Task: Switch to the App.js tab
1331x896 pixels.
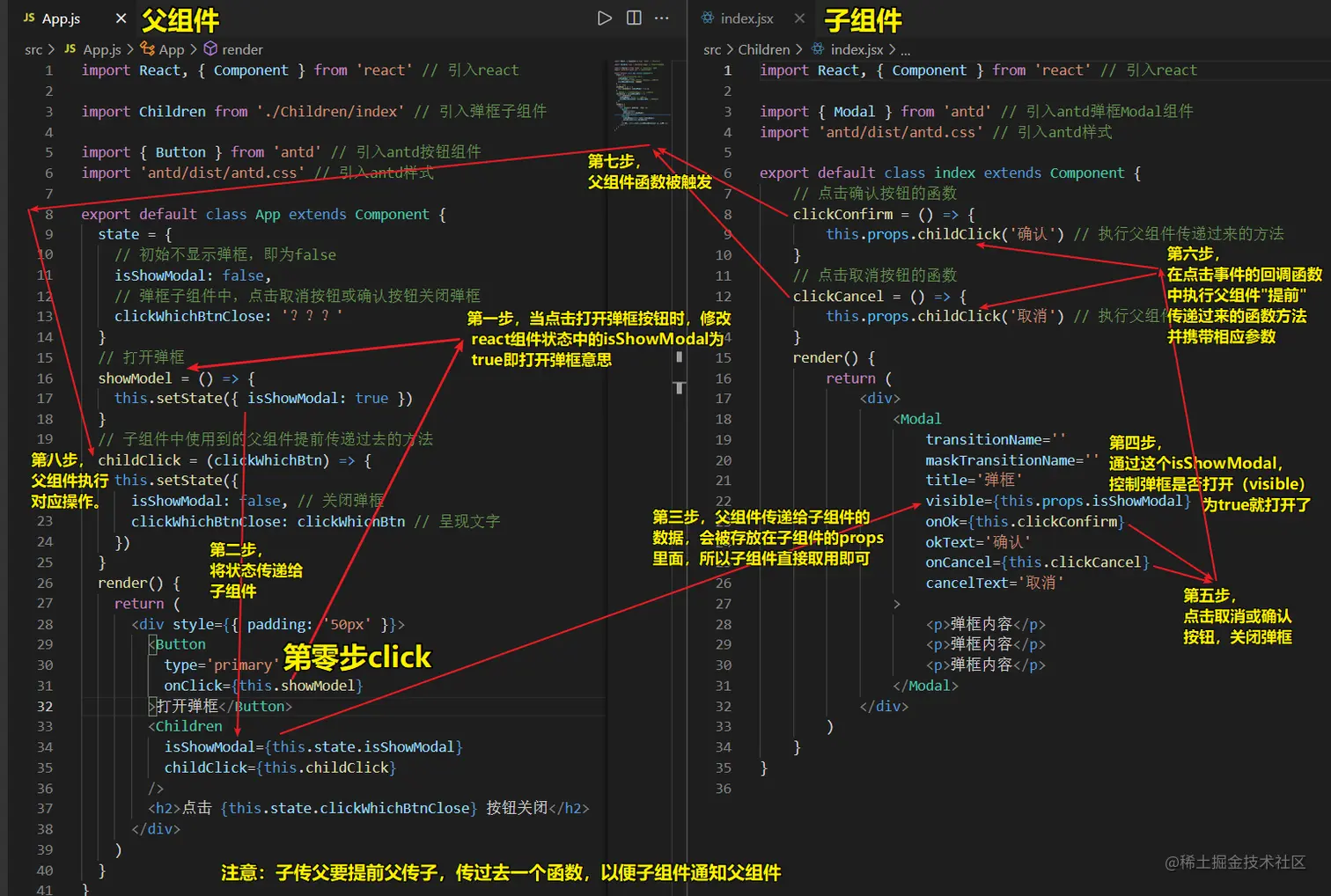Action: point(61,18)
